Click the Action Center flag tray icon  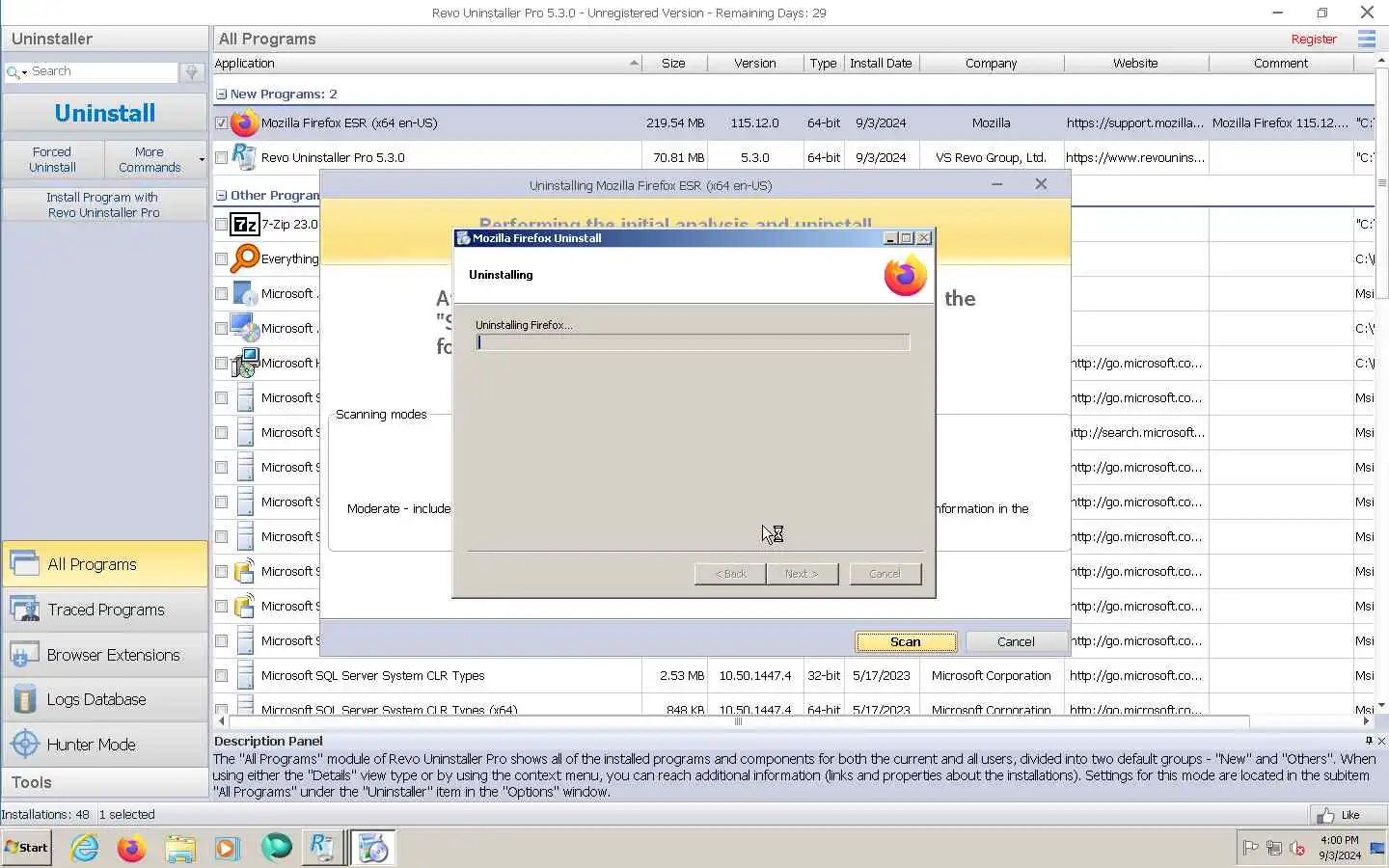(x=1250, y=848)
